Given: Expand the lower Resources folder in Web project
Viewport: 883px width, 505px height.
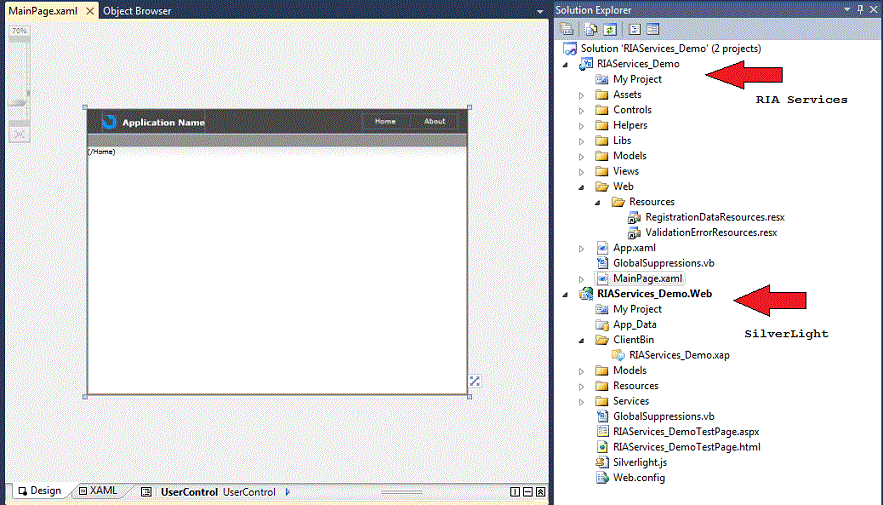Looking at the screenshot, I should [581, 387].
